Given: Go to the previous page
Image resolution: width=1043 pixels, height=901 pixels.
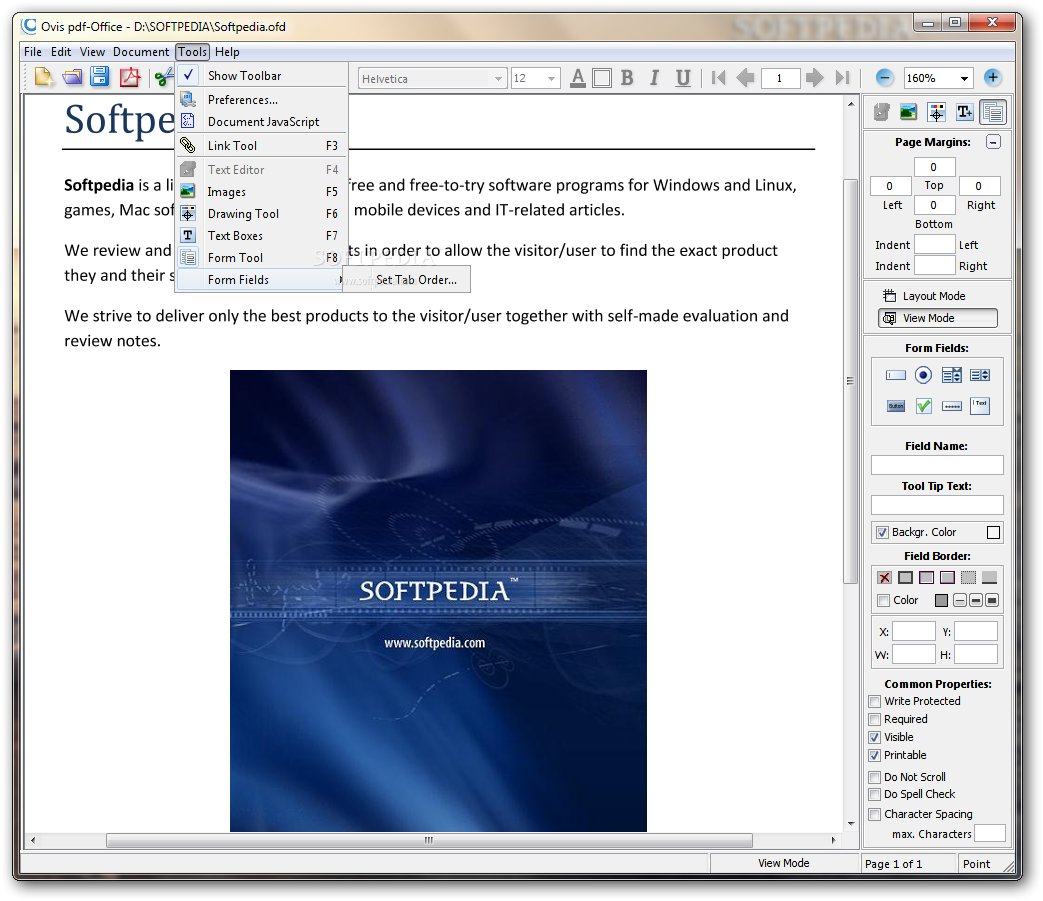Looking at the screenshot, I should click(x=745, y=78).
